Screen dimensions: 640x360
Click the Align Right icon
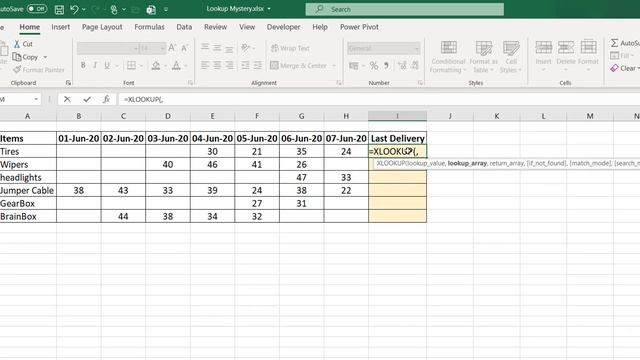click(x=229, y=65)
